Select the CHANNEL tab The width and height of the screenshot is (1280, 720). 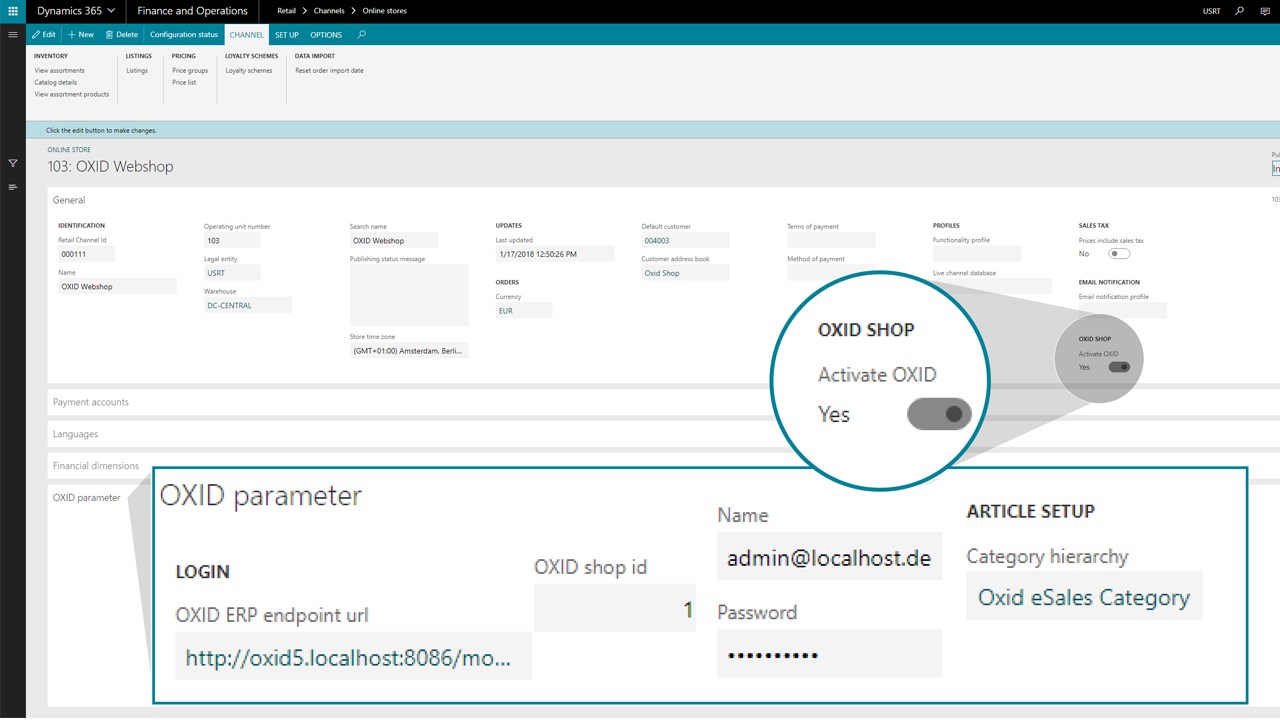tap(247, 34)
